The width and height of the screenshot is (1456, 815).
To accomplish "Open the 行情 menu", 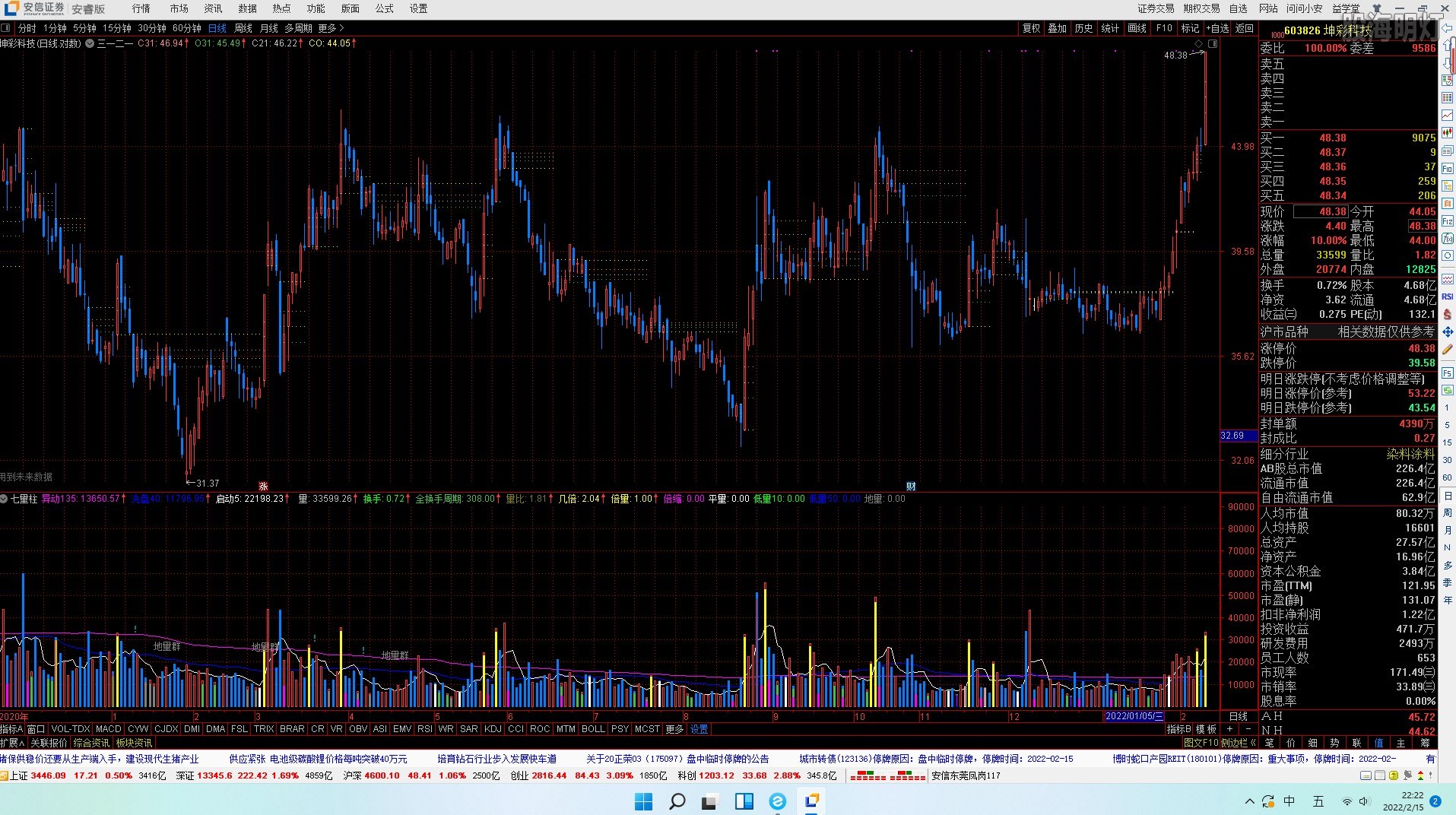I will point(141,8).
